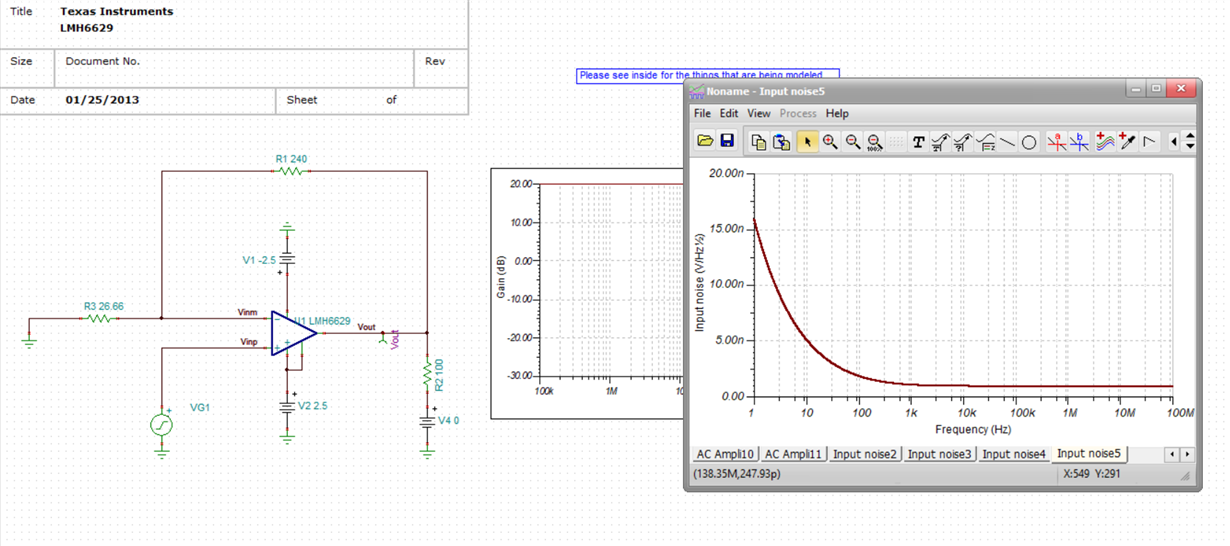Switch to the Input noise4 tab
This screenshot has height=546, width=1230.
point(1014,454)
